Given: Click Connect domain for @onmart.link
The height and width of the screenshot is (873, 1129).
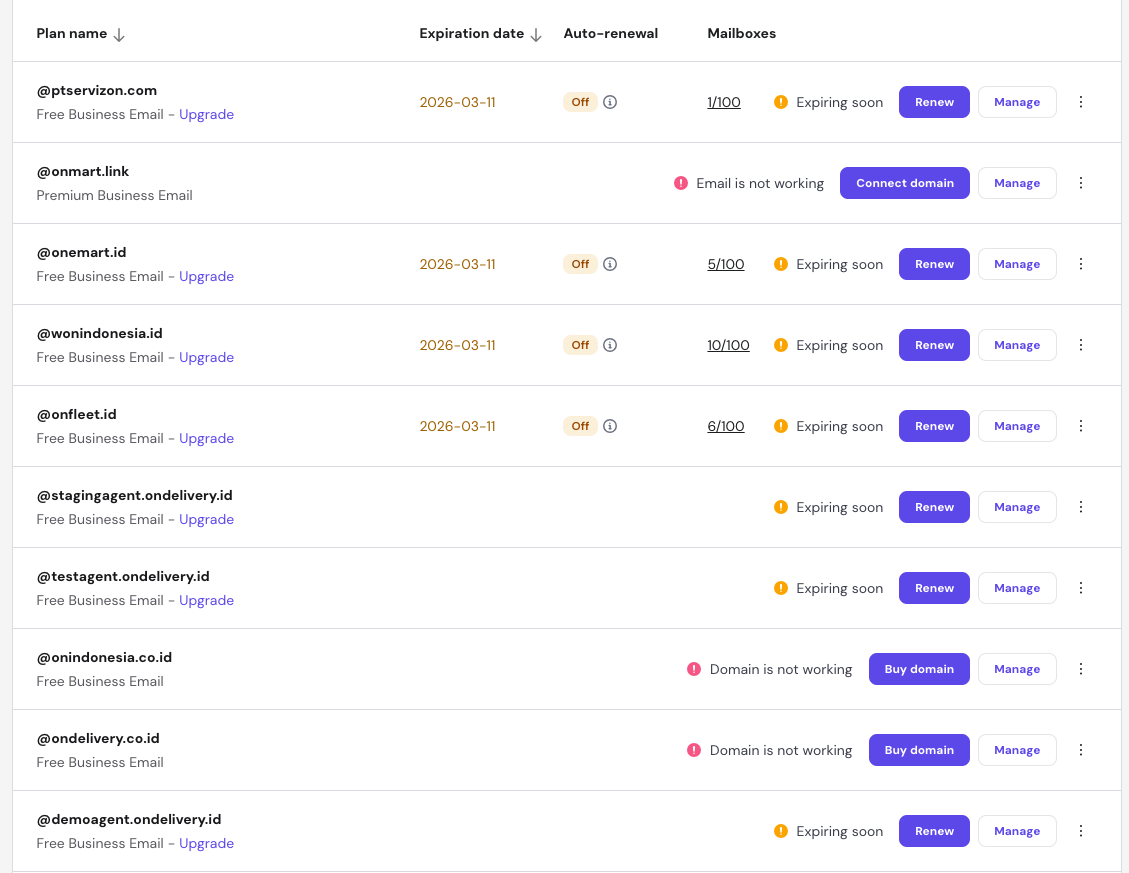Looking at the screenshot, I should (x=904, y=183).
